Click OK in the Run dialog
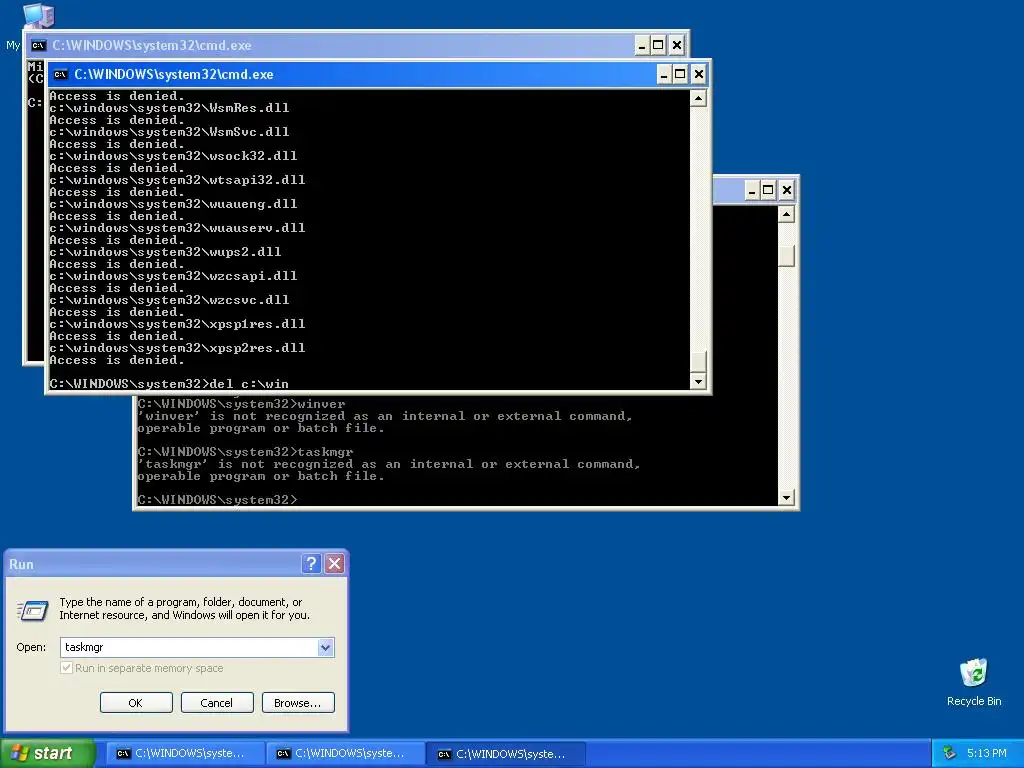Image resolution: width=1024 pixels, height=768 pixels. pos(136,703)
